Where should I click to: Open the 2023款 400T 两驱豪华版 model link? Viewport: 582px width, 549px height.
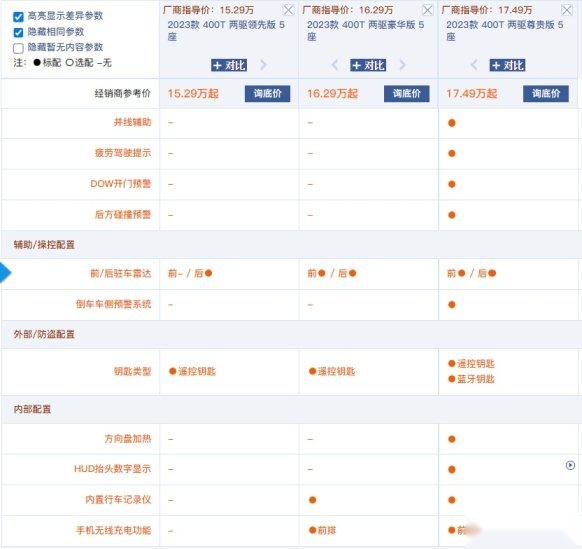point(365,30)
